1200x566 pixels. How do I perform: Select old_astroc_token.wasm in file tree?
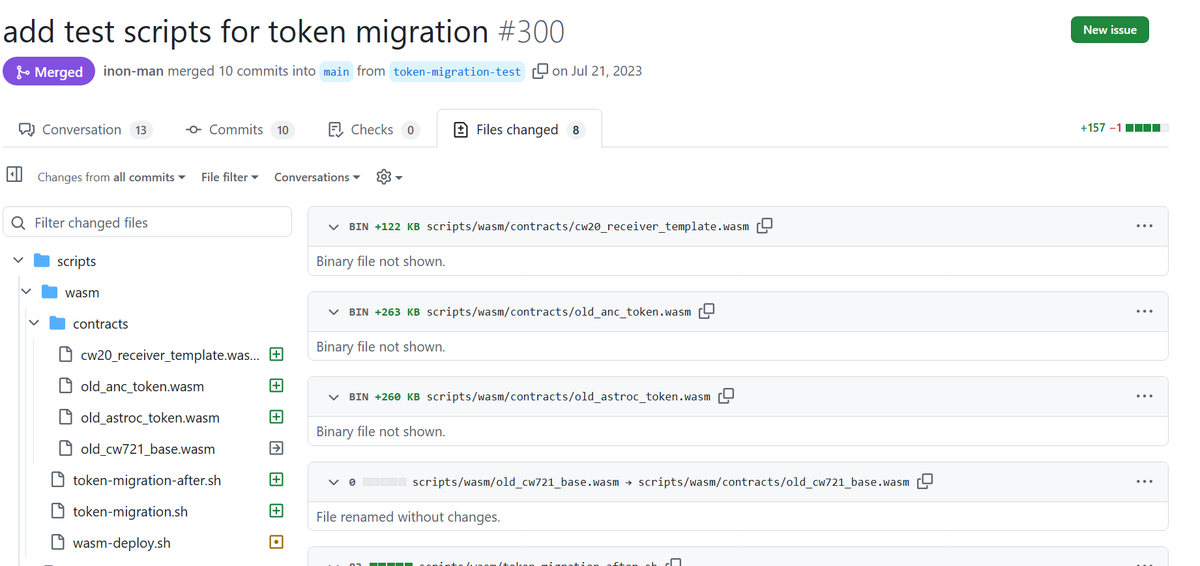click(x=150, y=417)
